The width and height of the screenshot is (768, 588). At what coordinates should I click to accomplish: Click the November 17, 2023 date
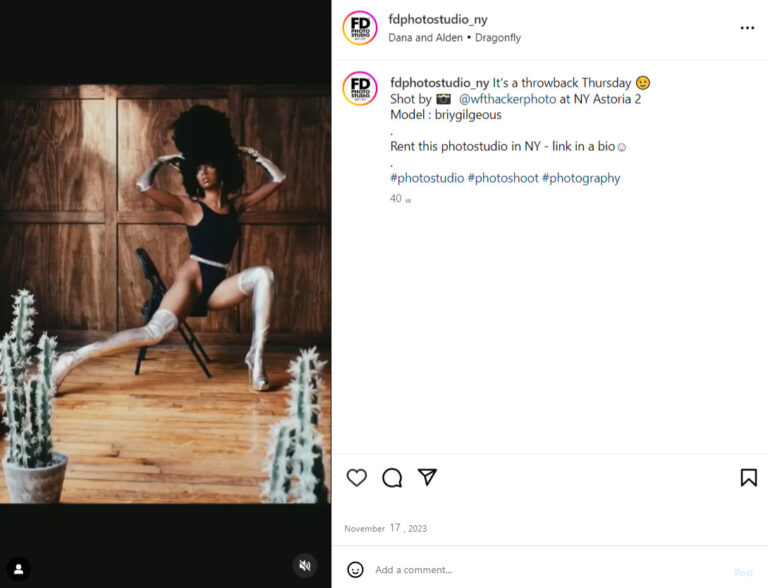click(385, 528)
